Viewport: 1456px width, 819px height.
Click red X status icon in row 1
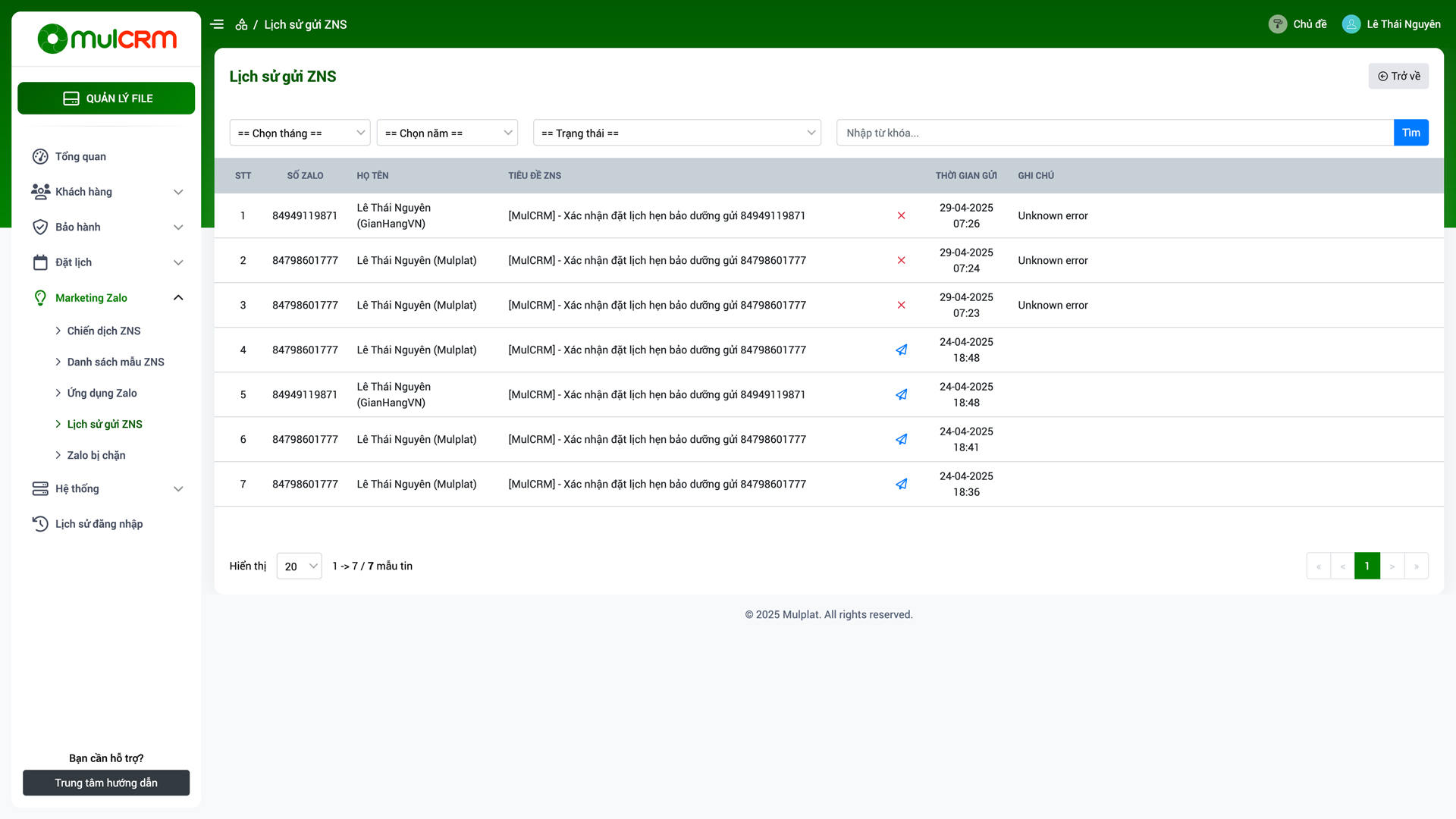tap(901, 216)
